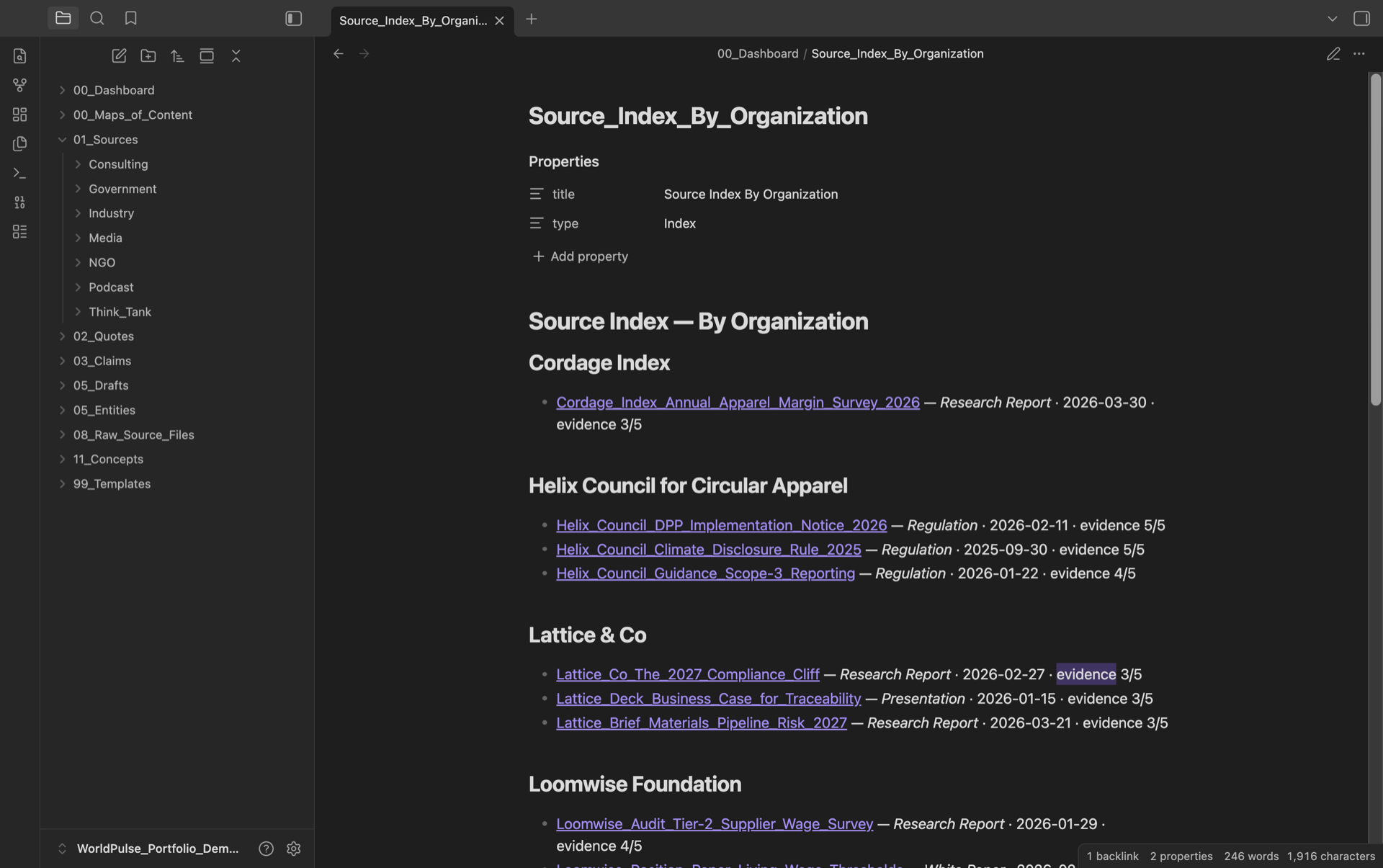Open Lattice_Deck_Business_Case_for_Traceability link
This screenshot has width=1383, height=868.
tap(708, 699)
